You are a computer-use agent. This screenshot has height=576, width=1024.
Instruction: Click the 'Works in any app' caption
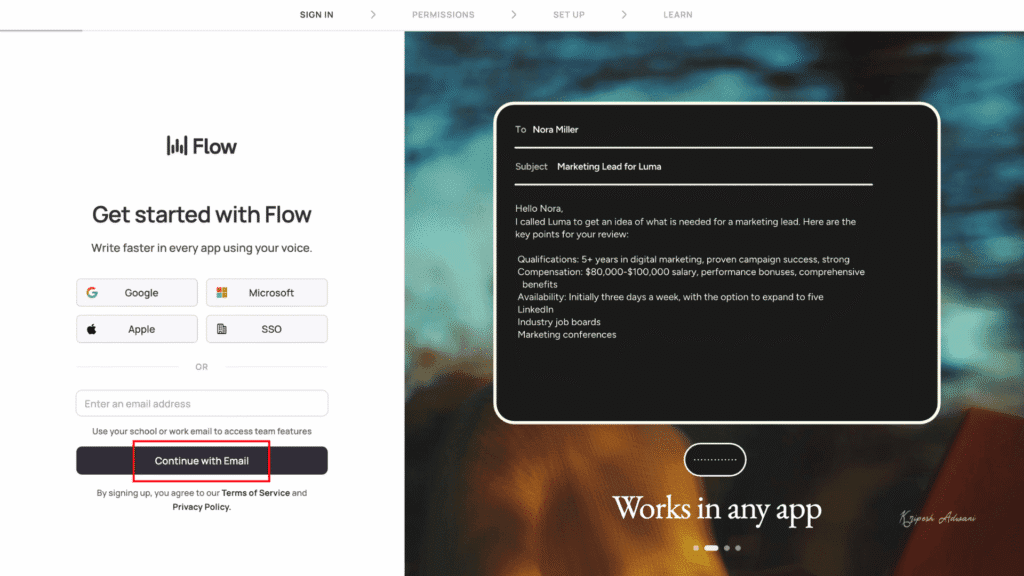[717, 508]
